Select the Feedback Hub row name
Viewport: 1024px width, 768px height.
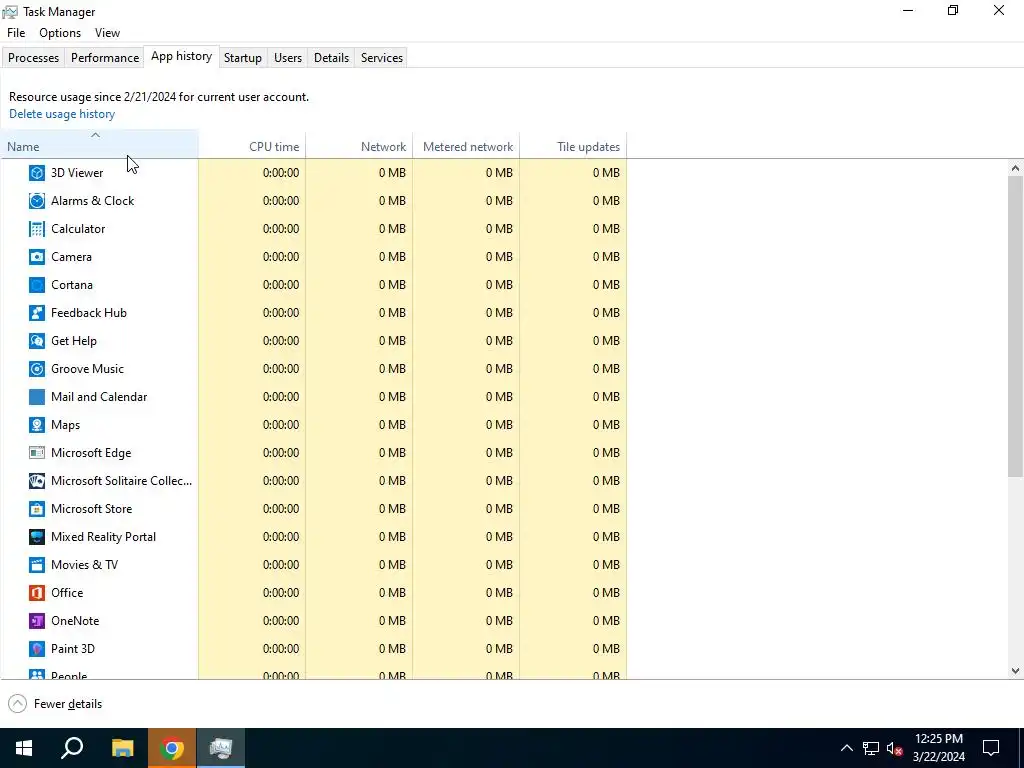point(89,313)
